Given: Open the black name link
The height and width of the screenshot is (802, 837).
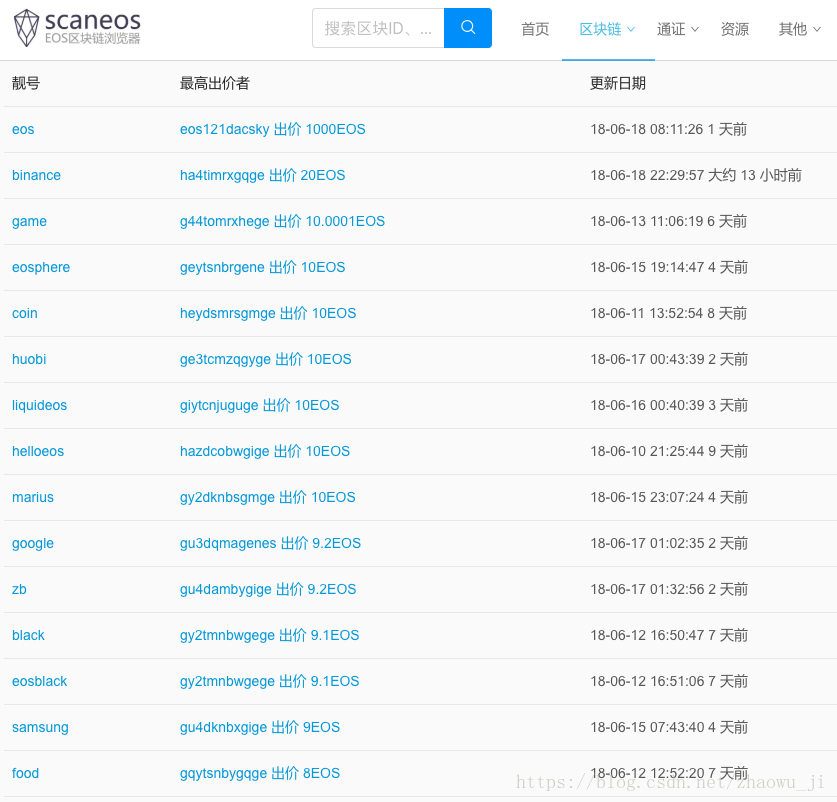Looking at the screenshot, I should point(28,635).
